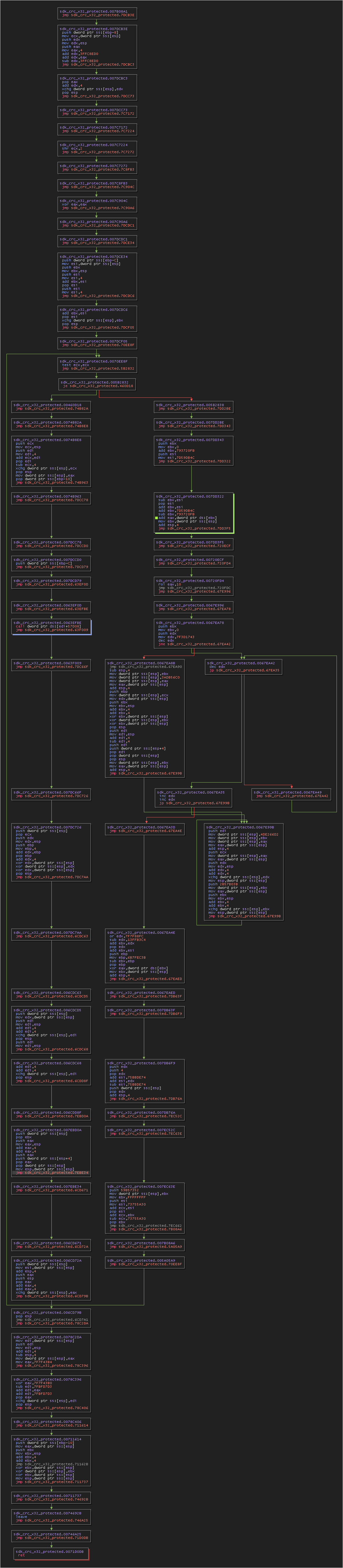
Task: Select graph node 005A05A9
Action: pyautogui.click(x=145, y=1263)
